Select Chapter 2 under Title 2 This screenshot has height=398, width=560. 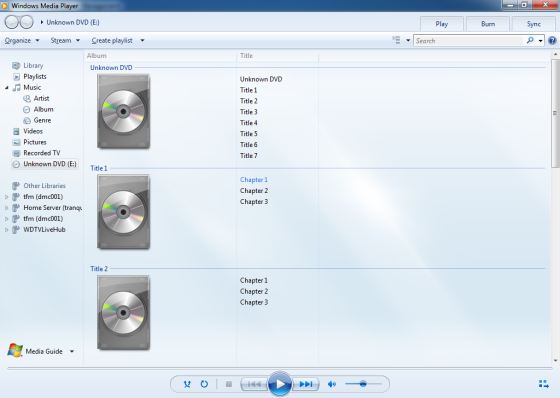(x=254, y=292)
